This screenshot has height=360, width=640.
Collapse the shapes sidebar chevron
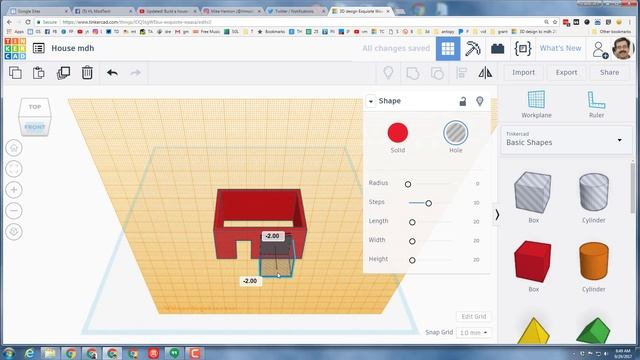pos(497,215)
